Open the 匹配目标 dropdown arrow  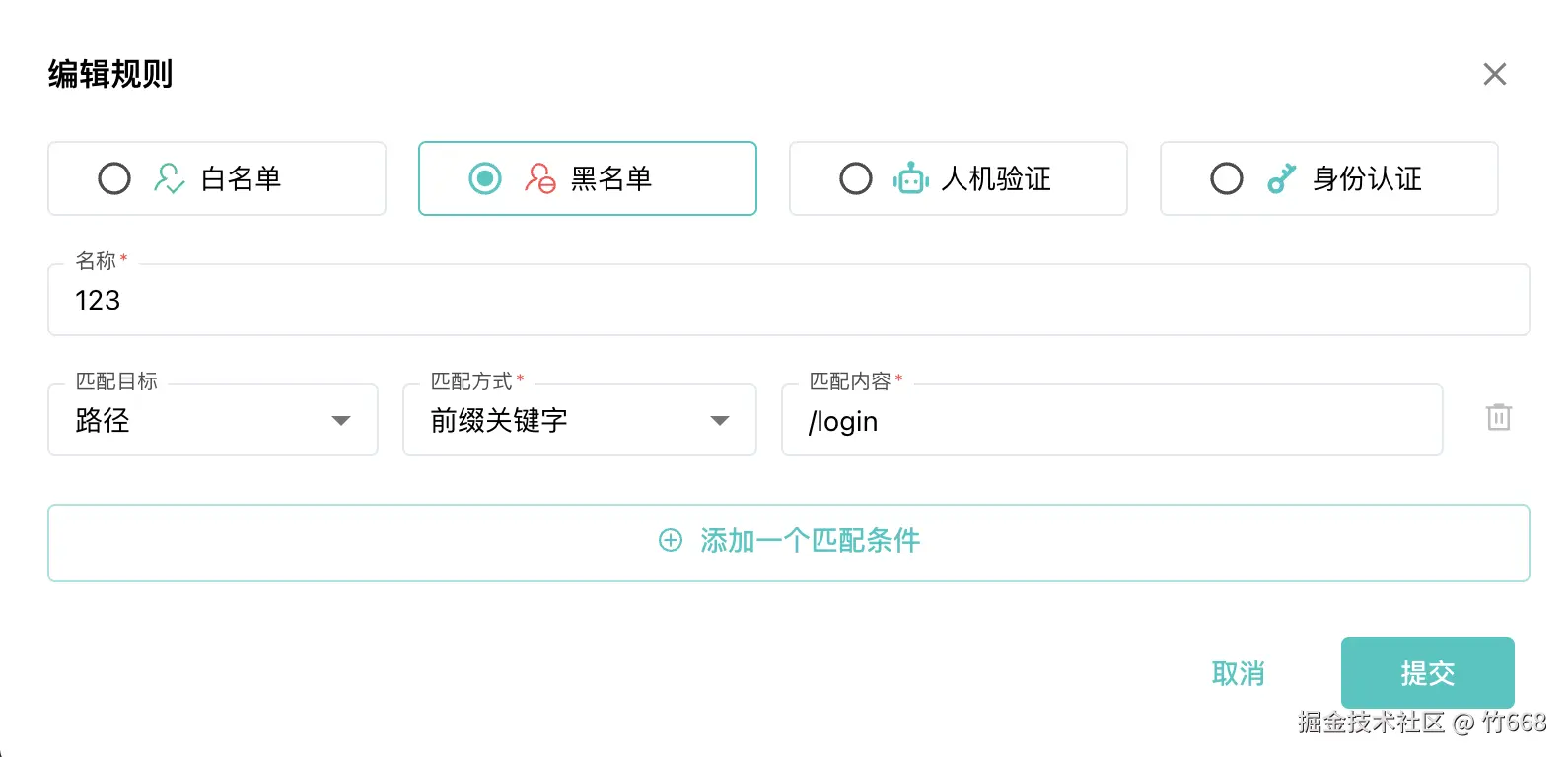(341, 421)
